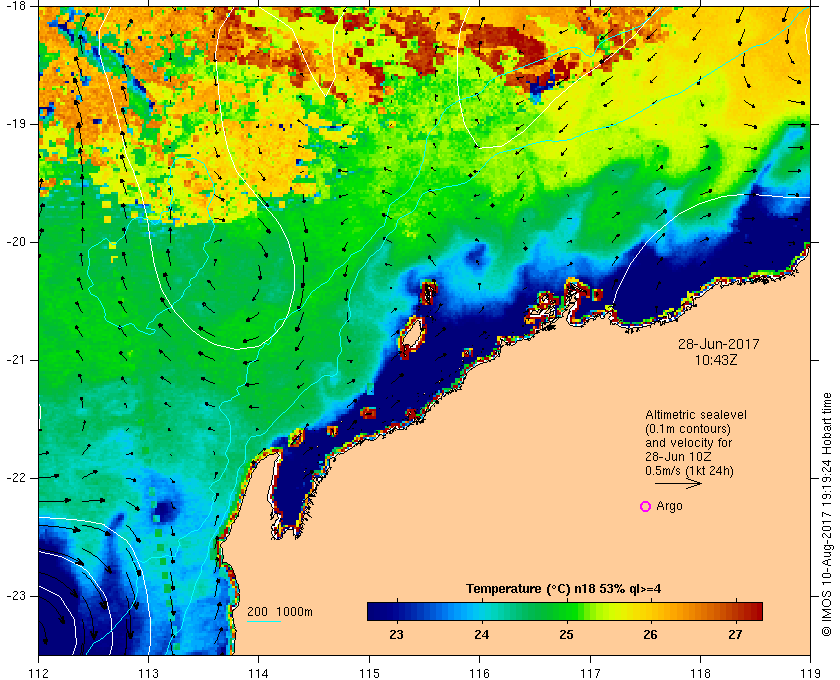The width and height of the screenshot is (840, 680).
Task: Click the '10:43Z' time label
Action: 716,361
